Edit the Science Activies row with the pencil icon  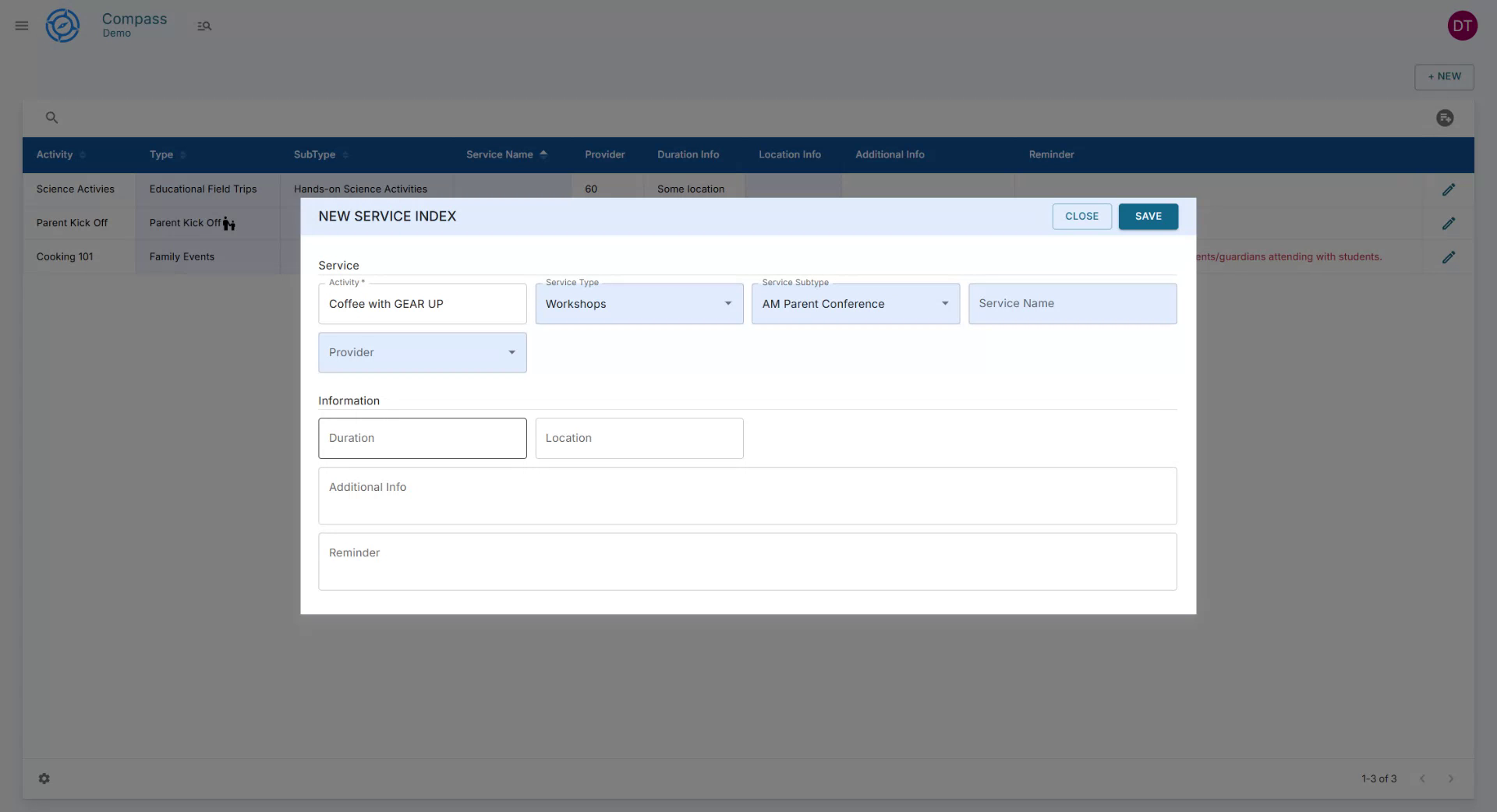(x=1449, y=189)
